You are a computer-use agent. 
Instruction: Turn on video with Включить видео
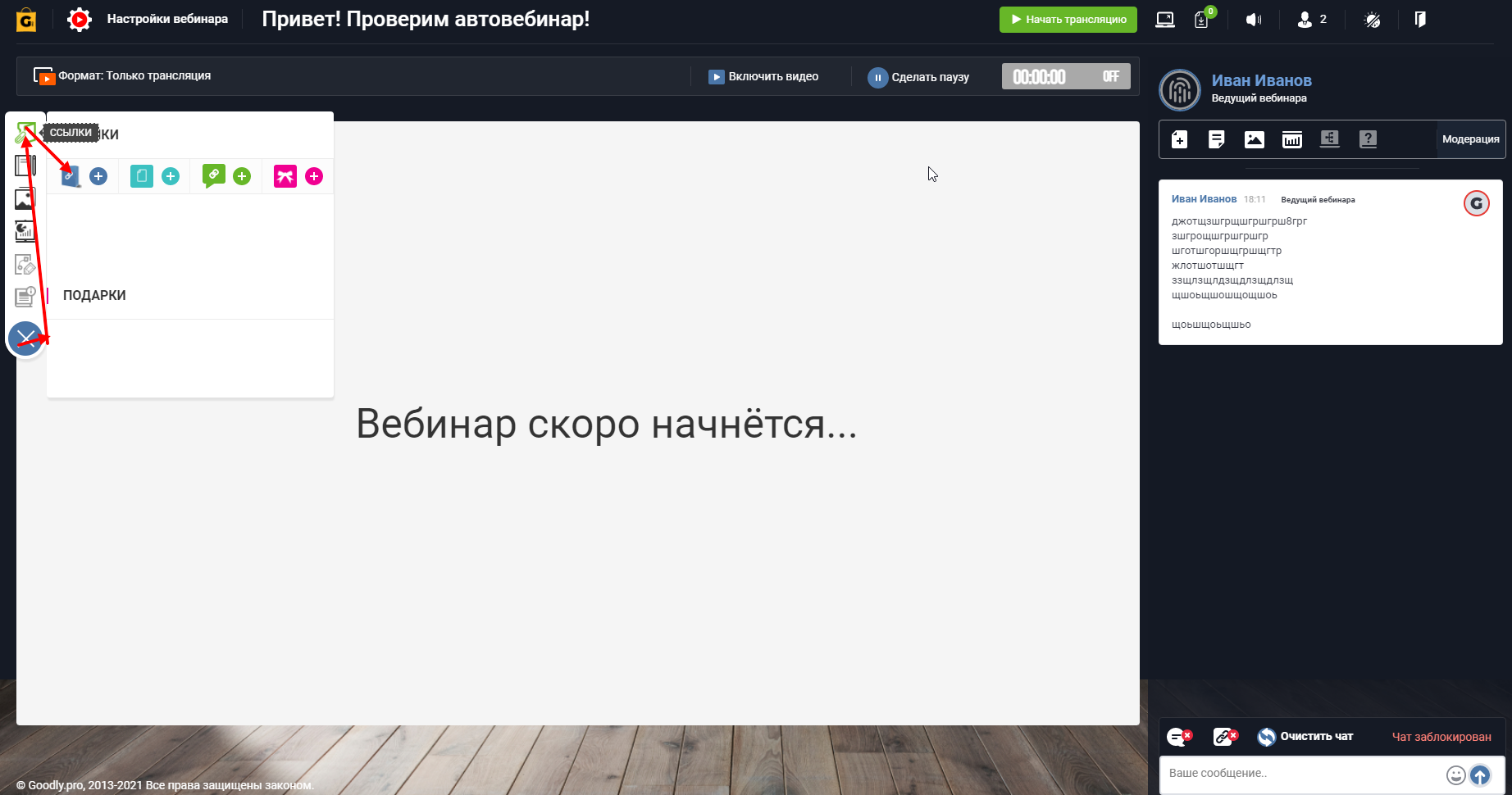(763, 76)
